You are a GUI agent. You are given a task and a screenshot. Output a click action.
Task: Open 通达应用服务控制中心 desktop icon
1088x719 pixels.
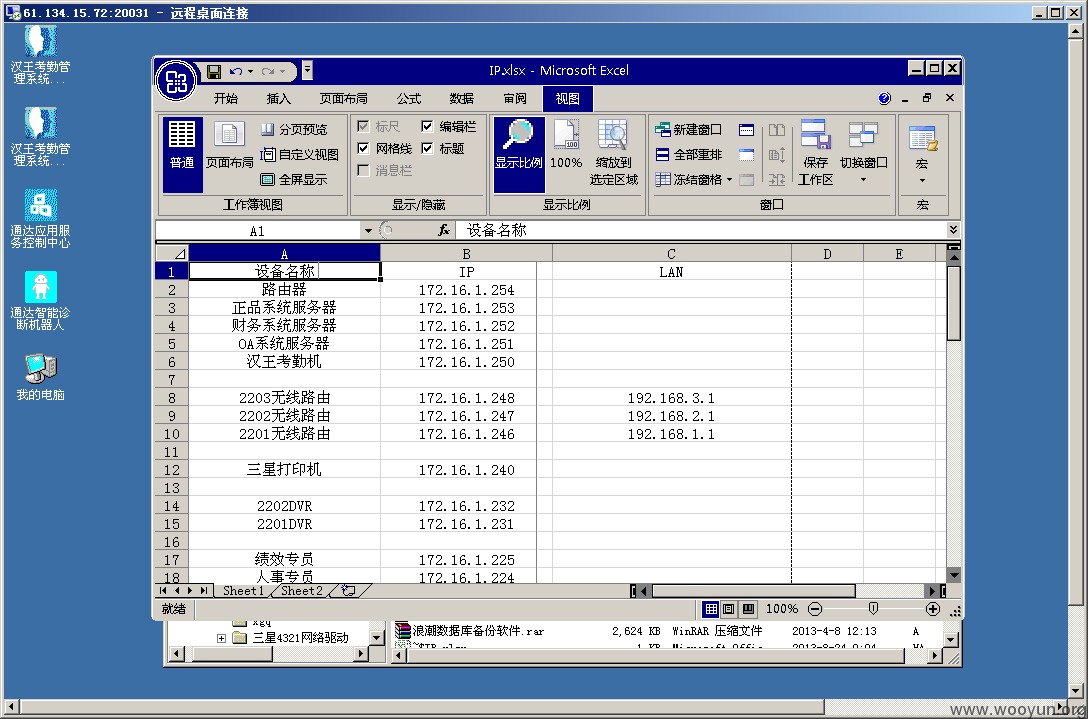pos(40,219)
